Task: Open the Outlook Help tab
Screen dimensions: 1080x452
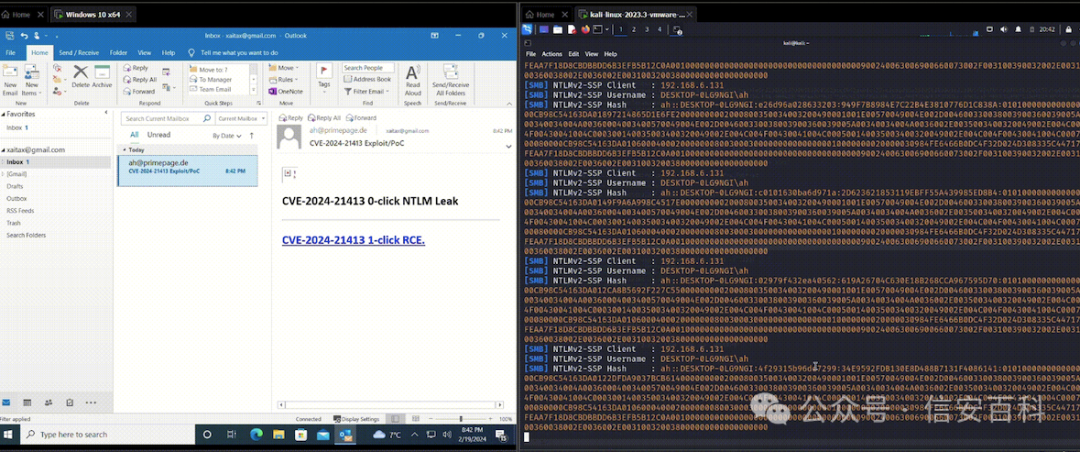Action: 168,52
